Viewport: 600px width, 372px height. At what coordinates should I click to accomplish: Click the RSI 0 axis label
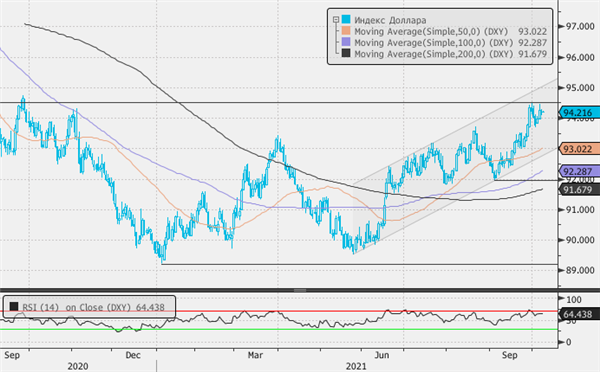(x=568, y=342)
